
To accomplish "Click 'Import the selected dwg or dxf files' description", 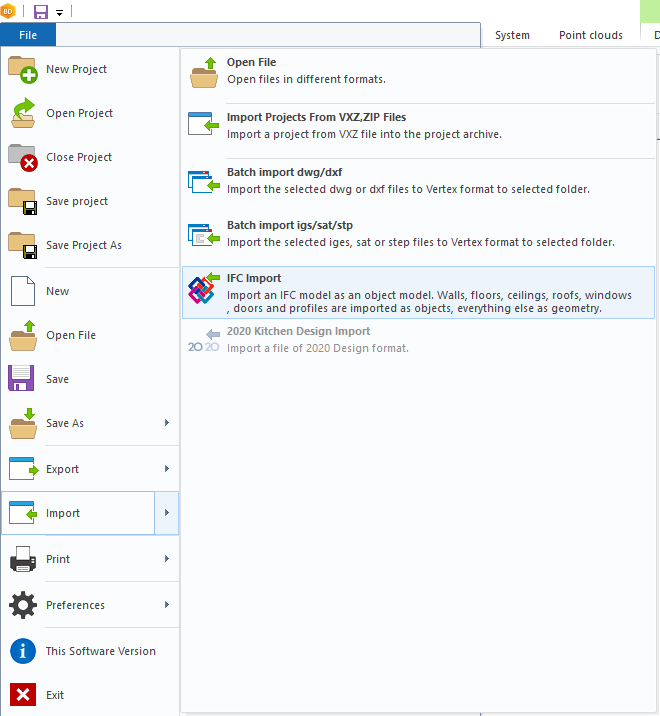I will 408,189.
